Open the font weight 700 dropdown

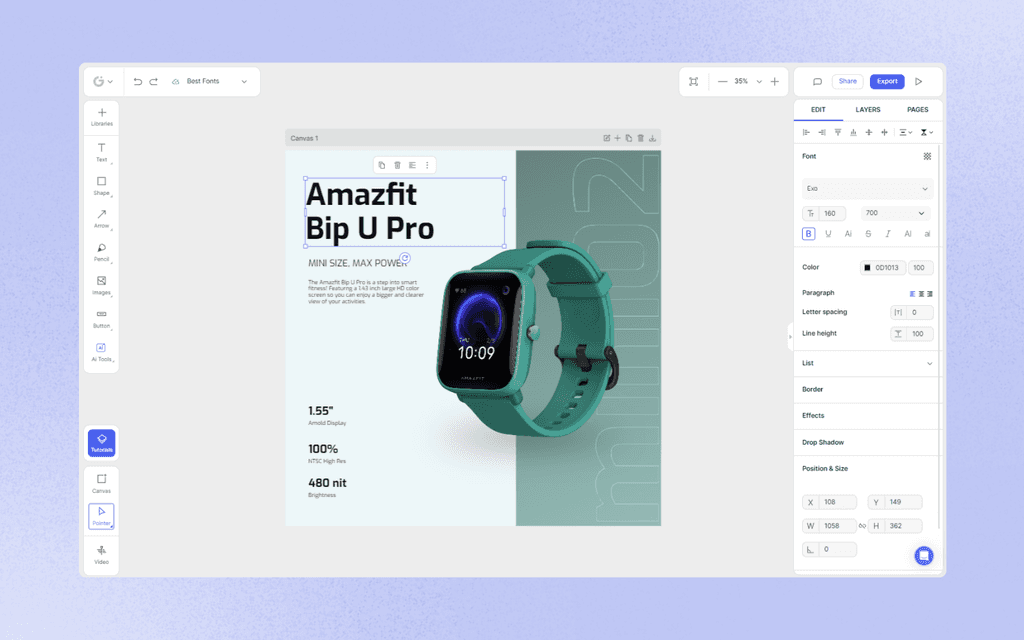894,212
